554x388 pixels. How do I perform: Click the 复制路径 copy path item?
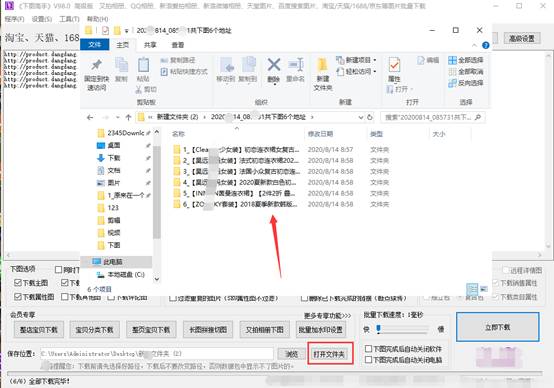[x=178, y=60]
